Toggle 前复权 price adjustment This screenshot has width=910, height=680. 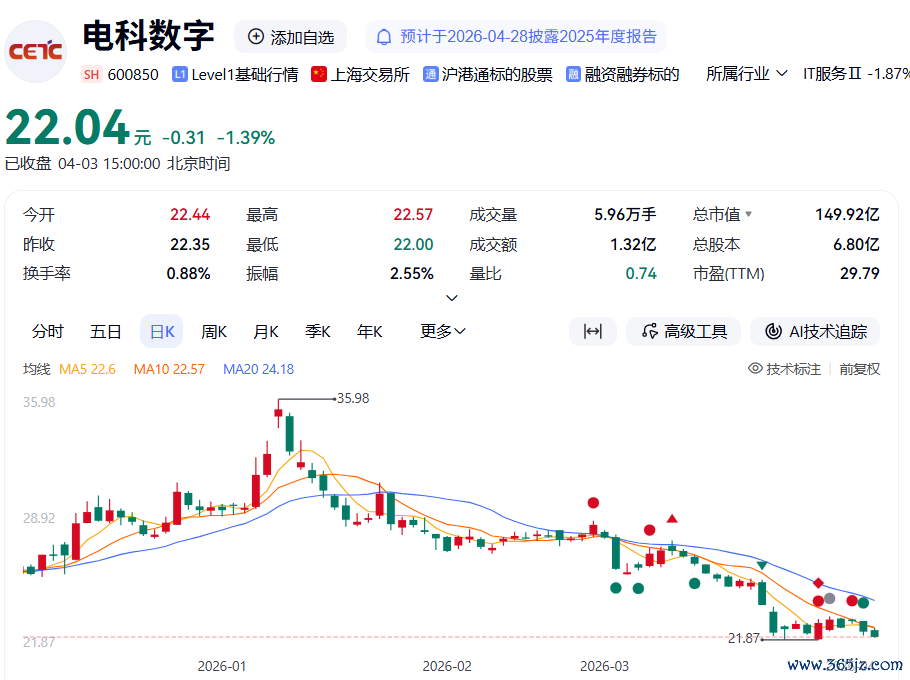860,369
